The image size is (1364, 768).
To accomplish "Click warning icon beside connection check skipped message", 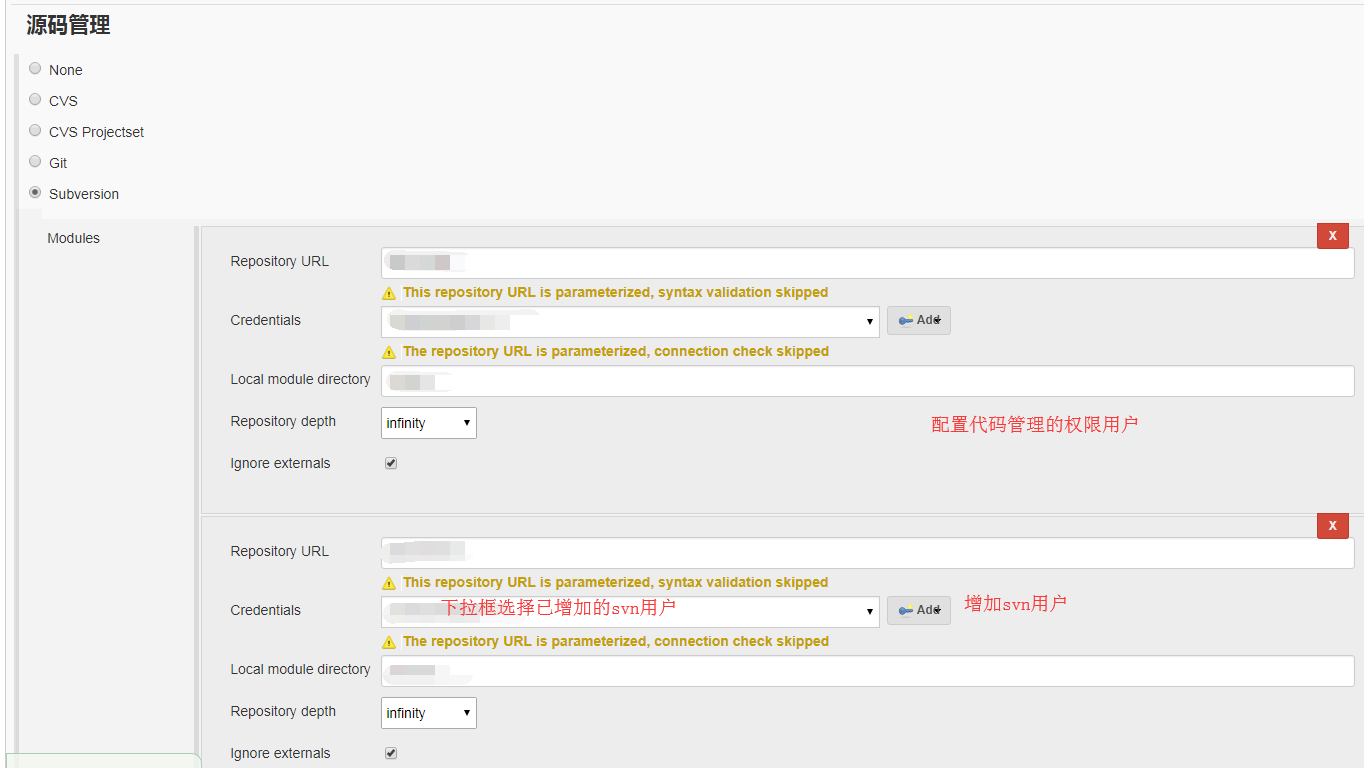I will coord(389,351).
